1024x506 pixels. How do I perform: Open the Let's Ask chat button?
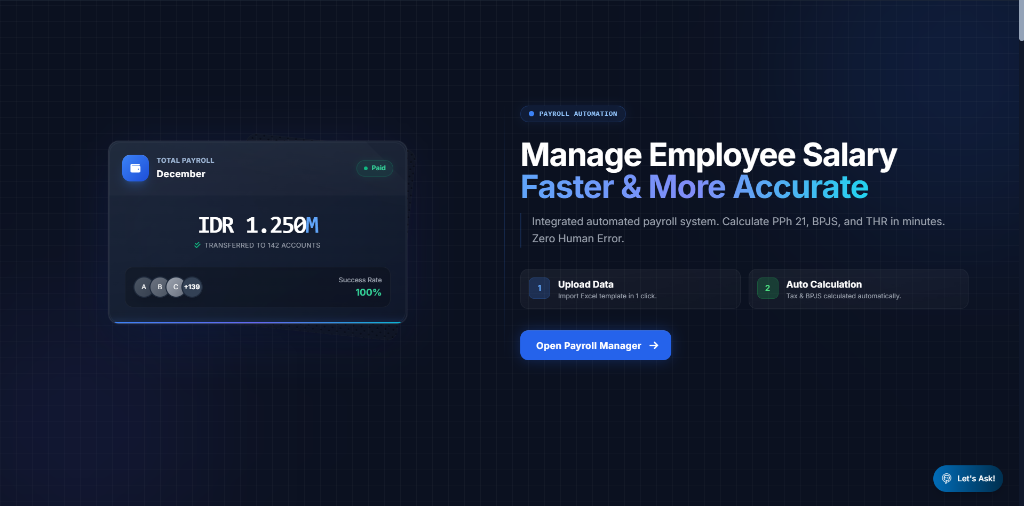[x=967, y=479]
